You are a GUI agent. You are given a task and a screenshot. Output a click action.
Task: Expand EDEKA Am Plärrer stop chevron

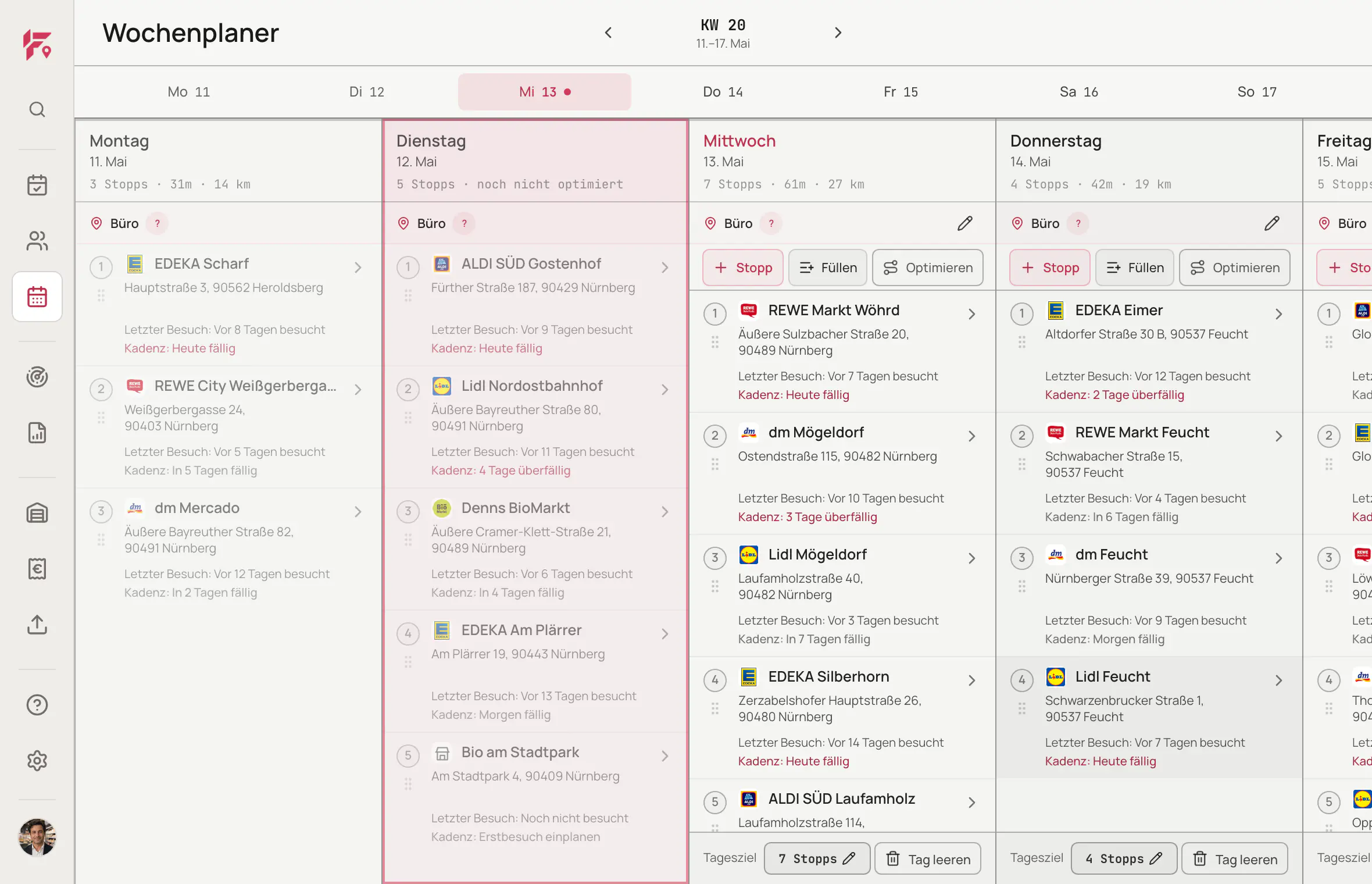tap(665, 634)
